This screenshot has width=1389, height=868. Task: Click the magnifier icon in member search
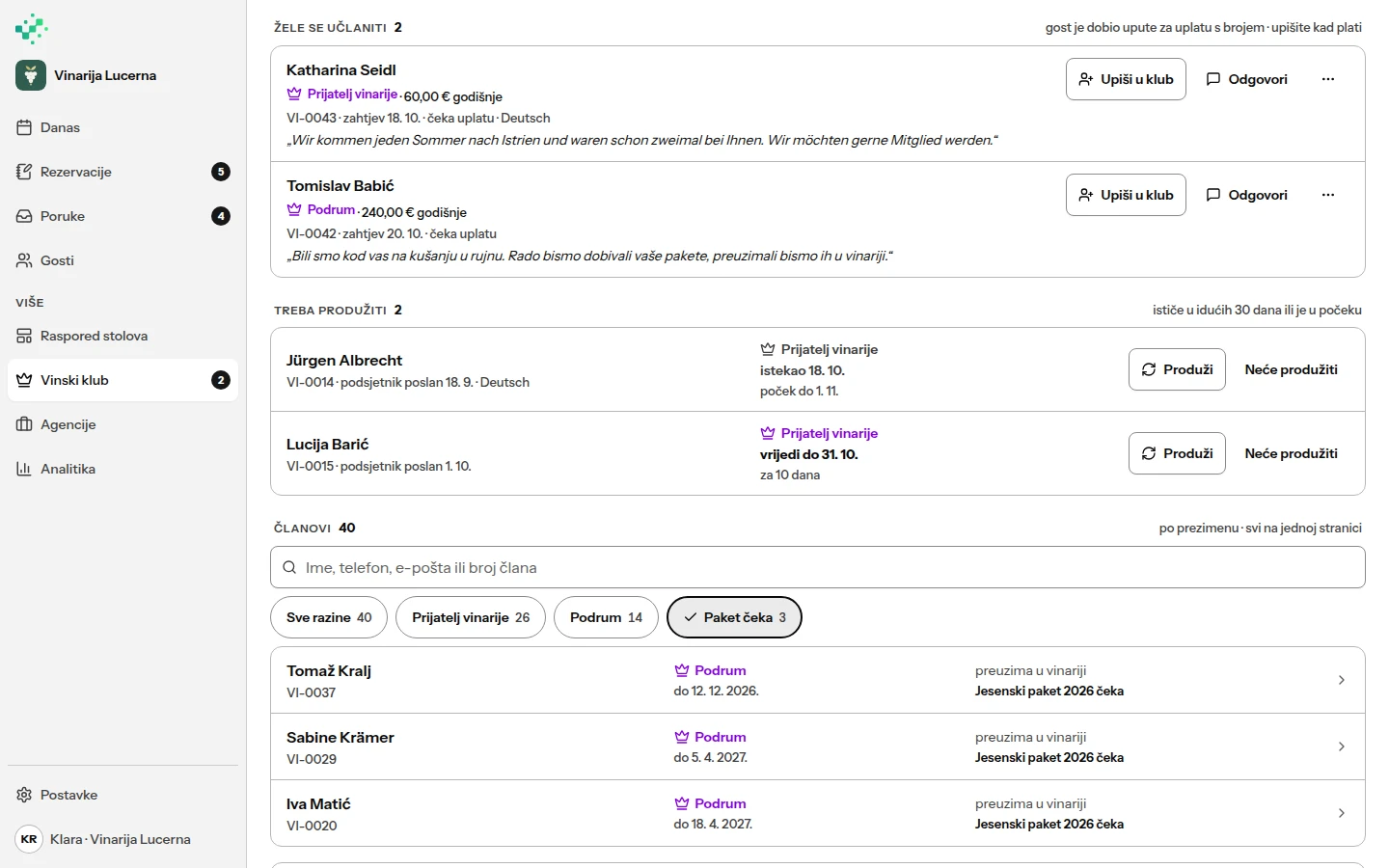pyautogui.click(x=289, y=567)
